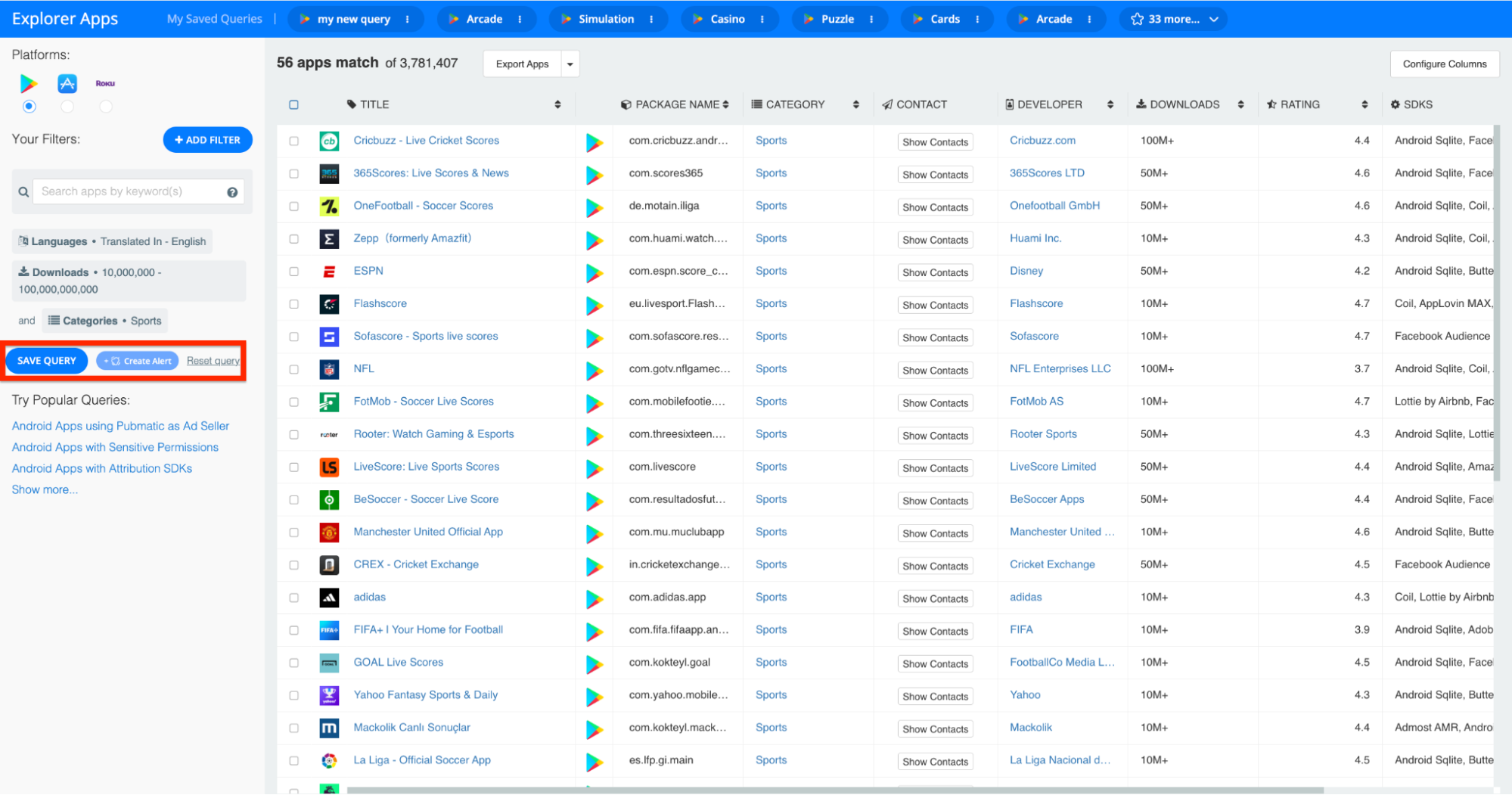Sort the table by Title column

point(557,104)
